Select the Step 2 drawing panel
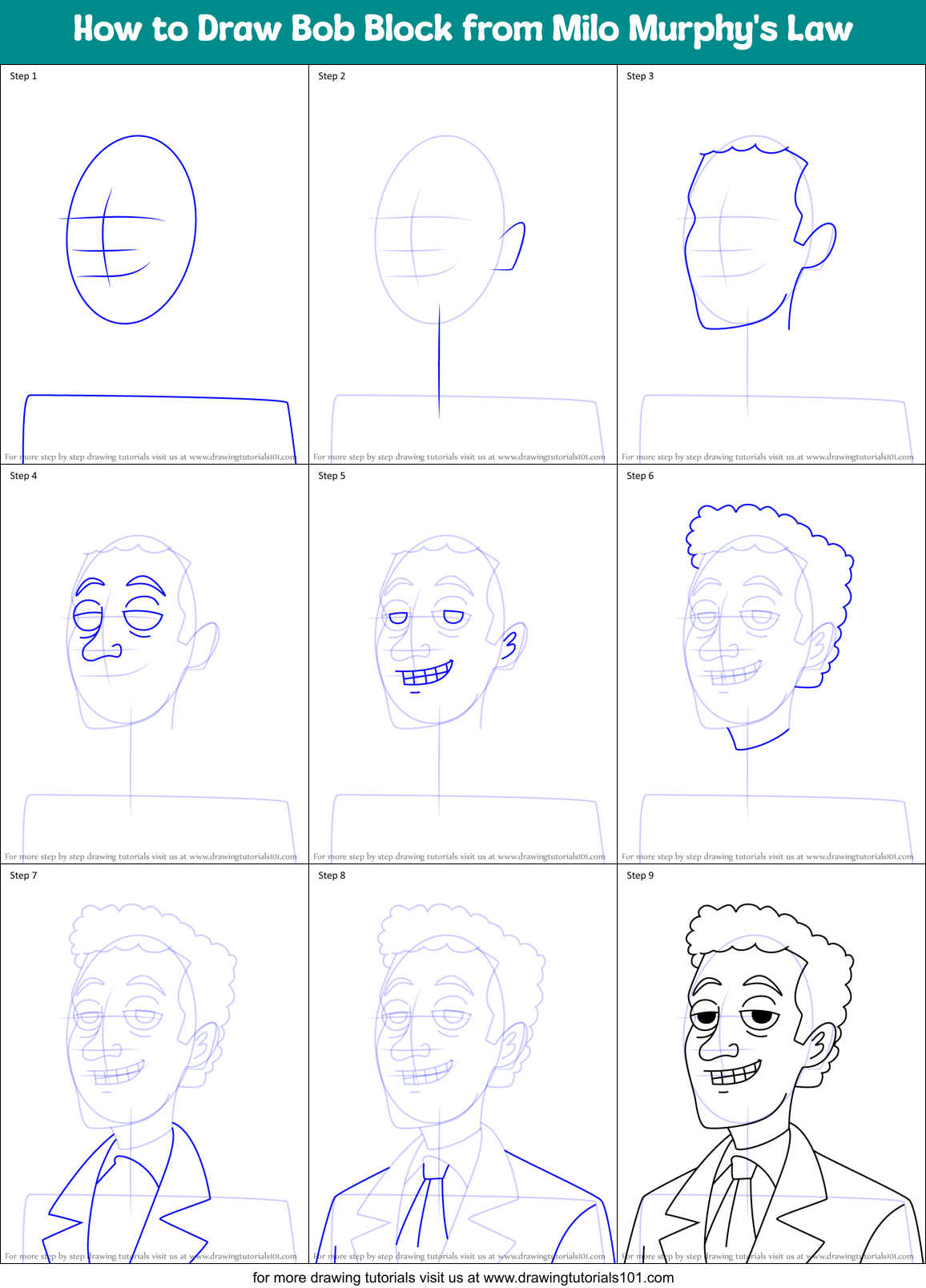The height and width of the screenshot is (1288, 926). [463, 264]
